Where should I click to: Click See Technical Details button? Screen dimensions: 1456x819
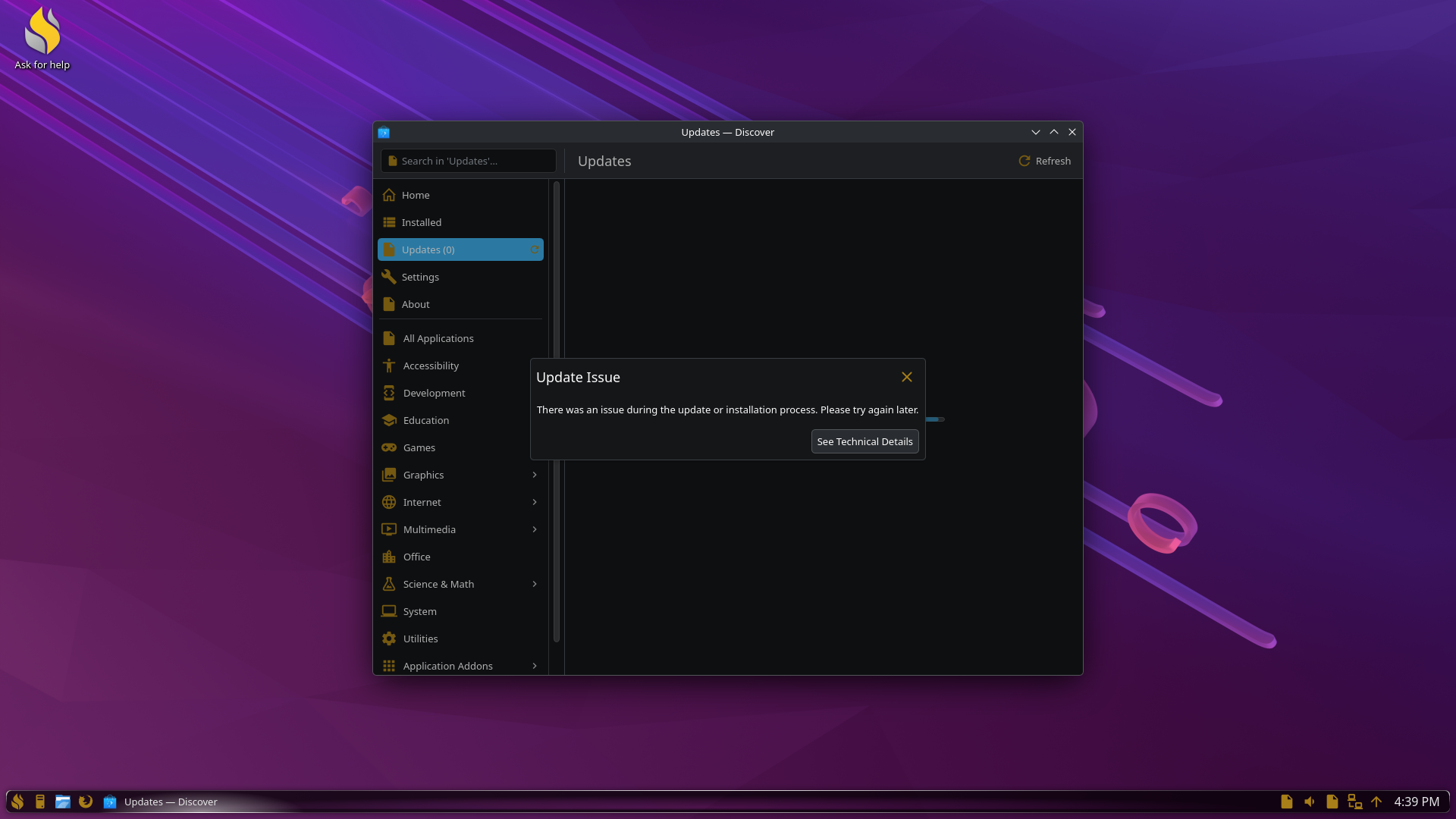tap(864, 441)
